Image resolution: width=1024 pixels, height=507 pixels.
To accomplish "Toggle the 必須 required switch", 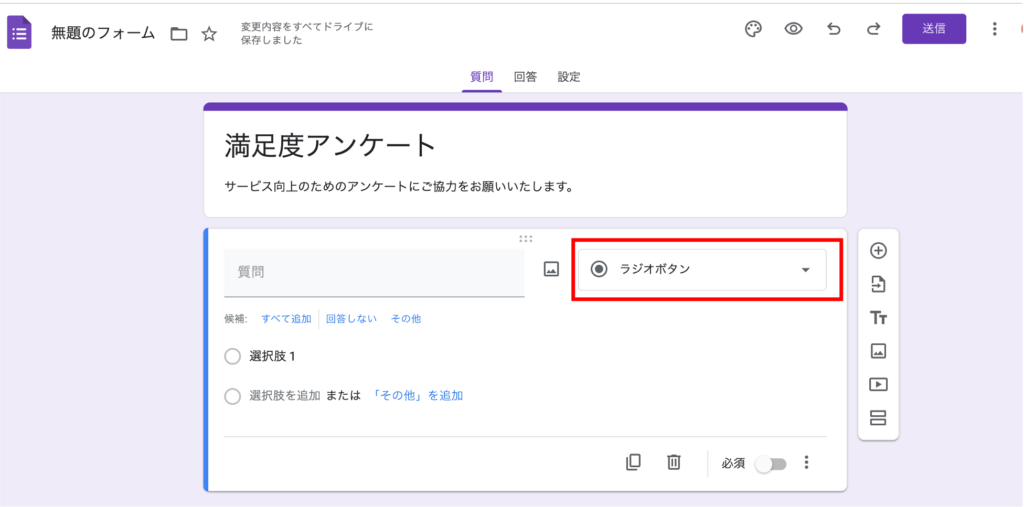I will pyautogui.click(x=771, y=464).
